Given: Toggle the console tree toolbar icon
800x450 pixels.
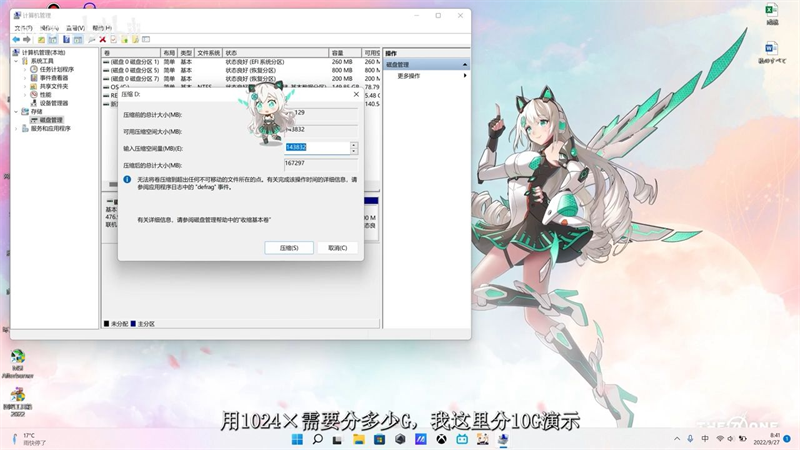Looking at the screenshot, I should pyautogui.click(x=53, y=39).
